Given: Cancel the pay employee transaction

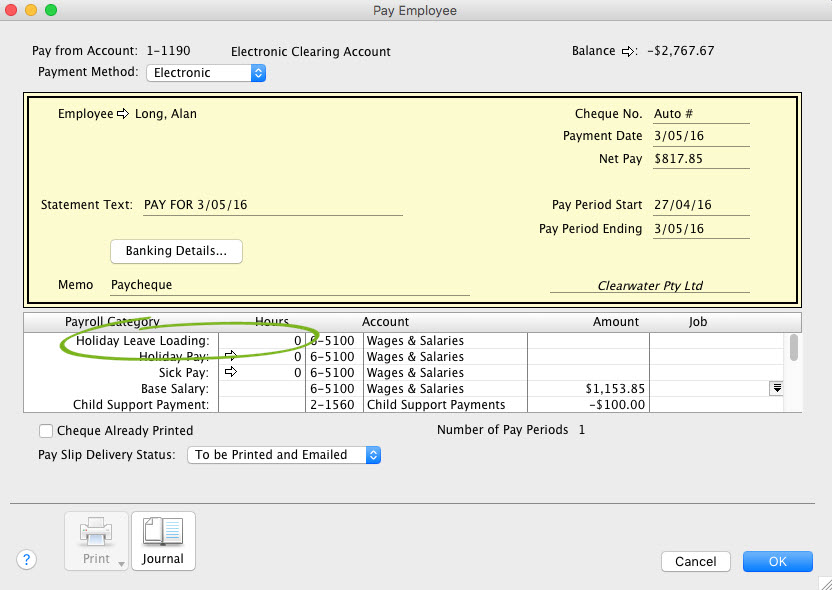Looking at the screenshot, I should [x=695, y=561].
